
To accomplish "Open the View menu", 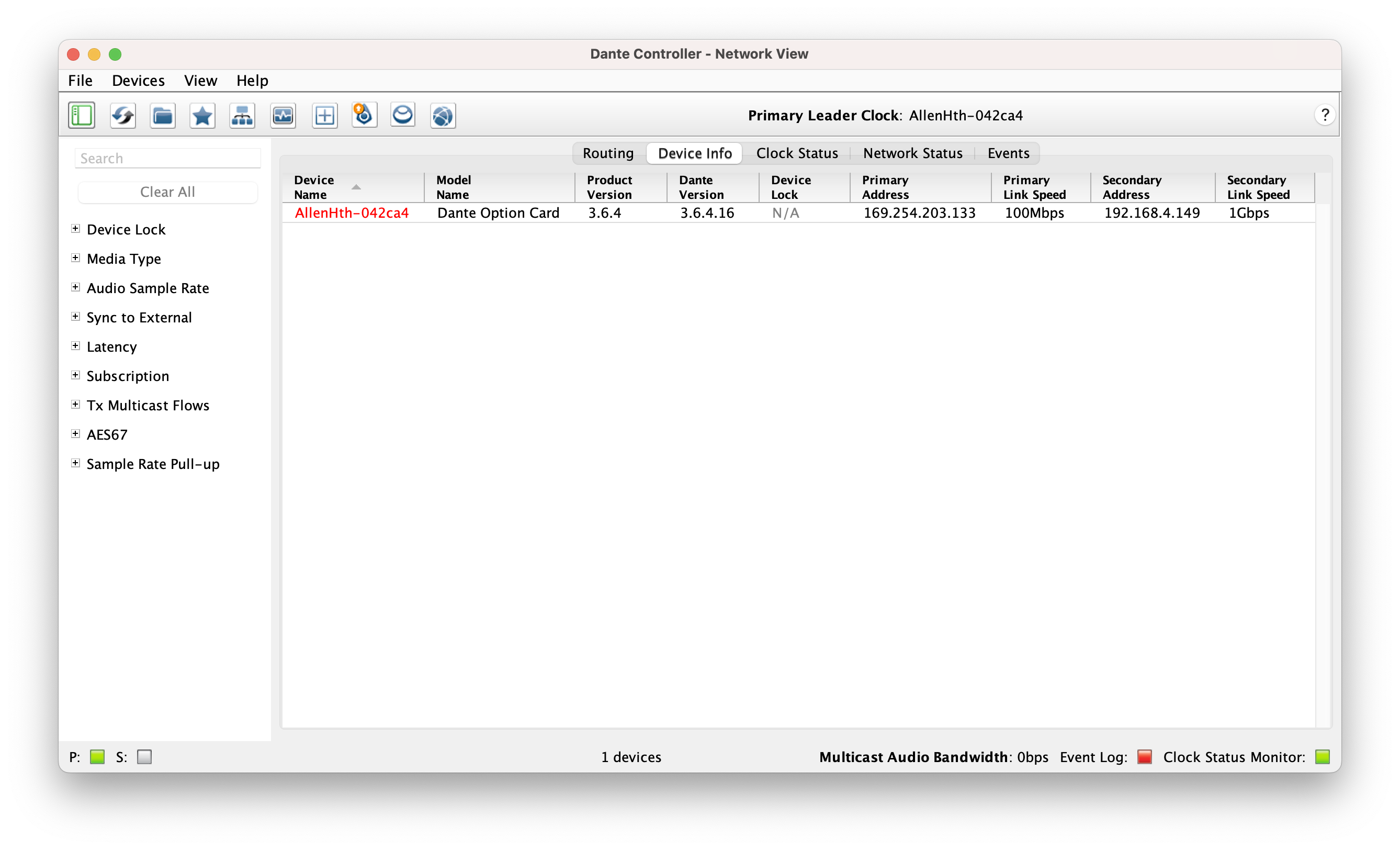I will (200, 80).
